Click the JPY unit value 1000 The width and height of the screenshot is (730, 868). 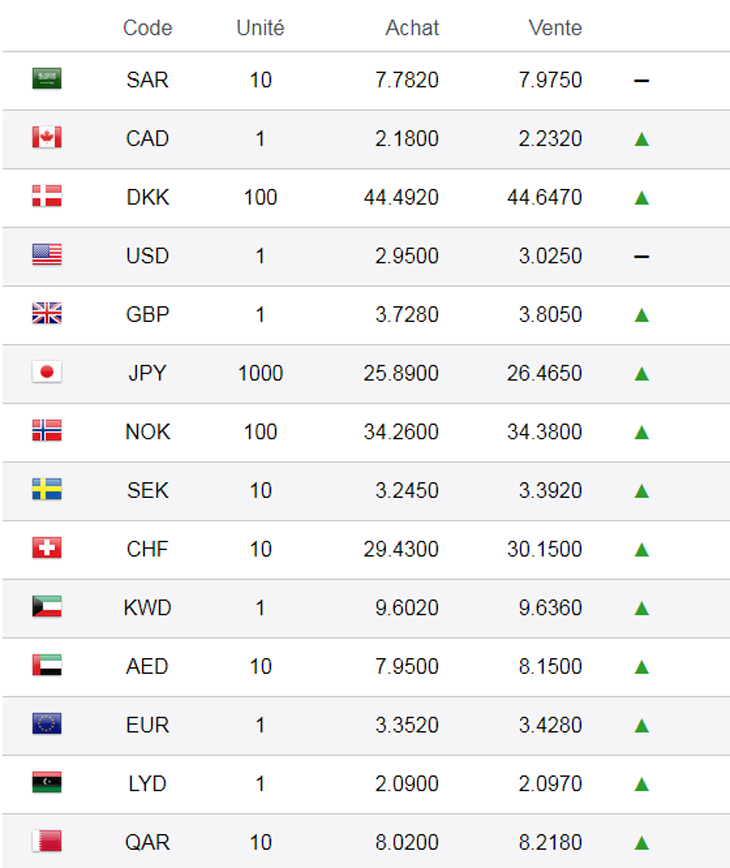(x=260, y=374)
